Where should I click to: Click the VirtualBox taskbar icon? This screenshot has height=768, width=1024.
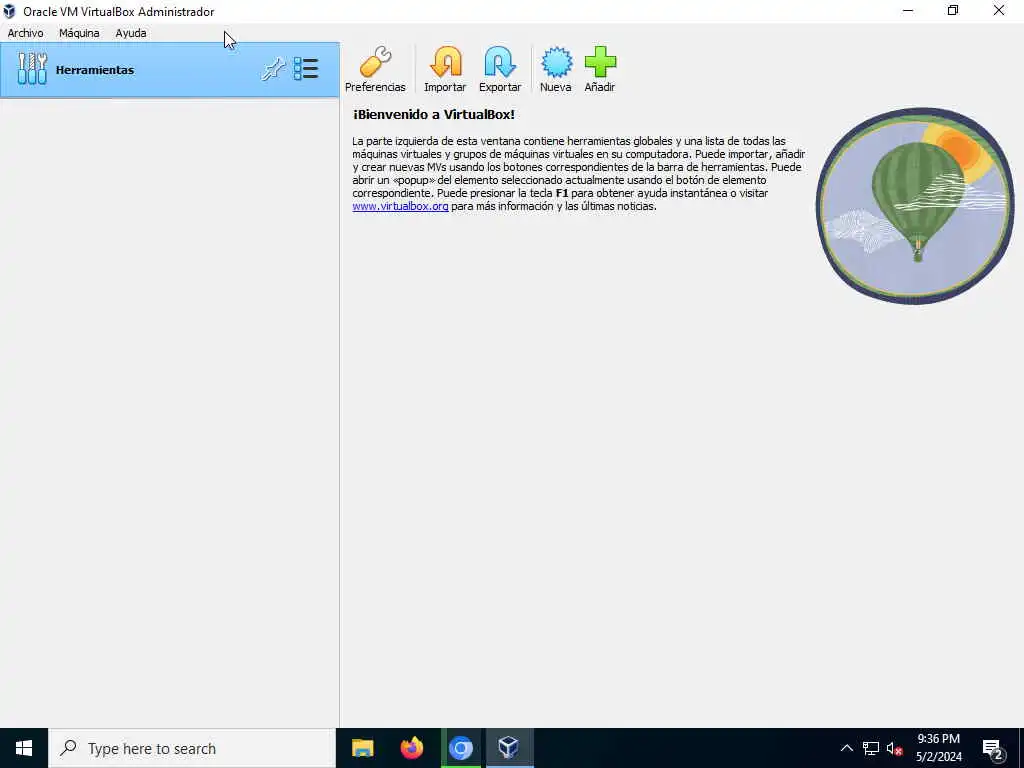509,748
